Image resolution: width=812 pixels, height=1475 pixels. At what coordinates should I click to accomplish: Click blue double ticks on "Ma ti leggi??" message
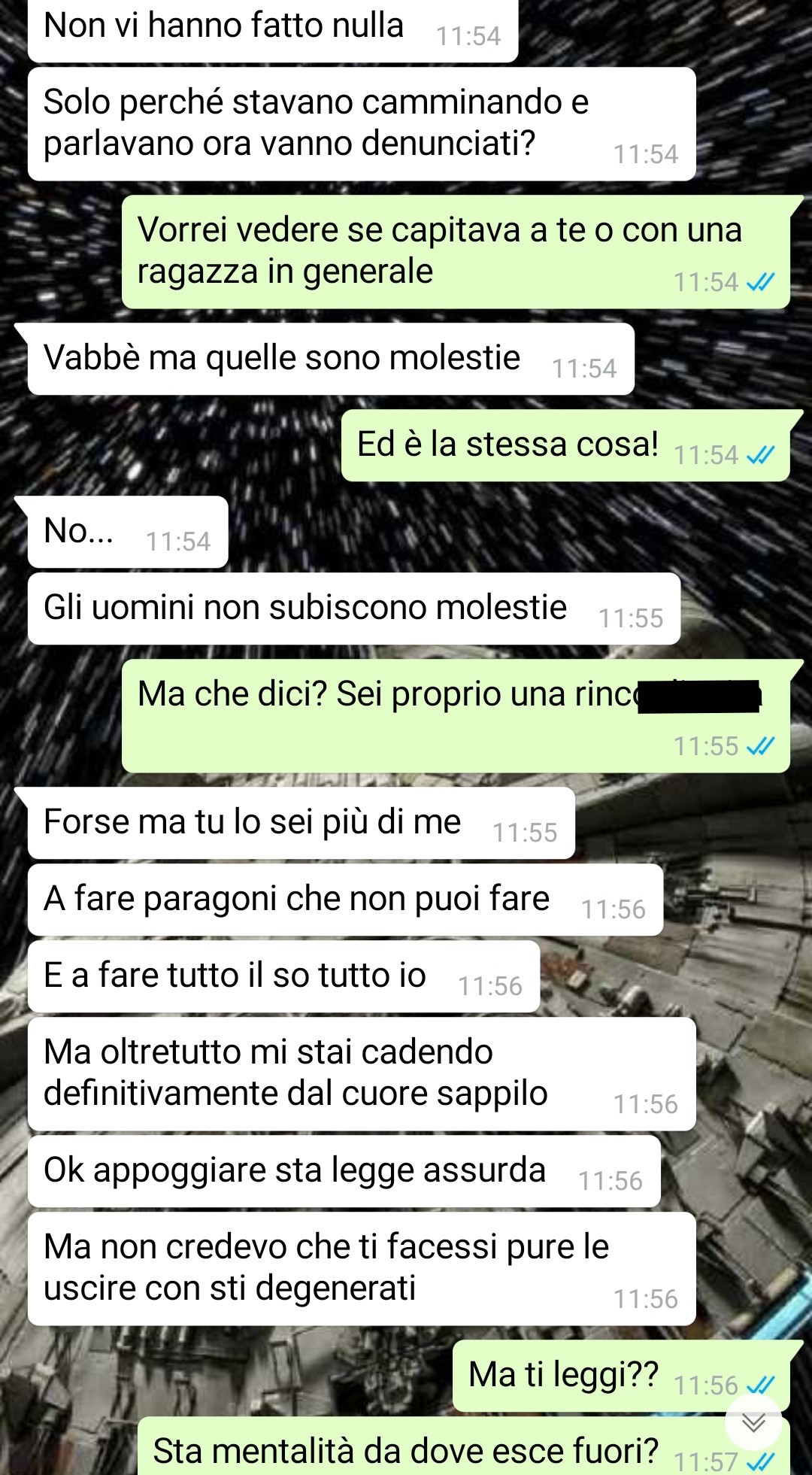point(762,1385)
